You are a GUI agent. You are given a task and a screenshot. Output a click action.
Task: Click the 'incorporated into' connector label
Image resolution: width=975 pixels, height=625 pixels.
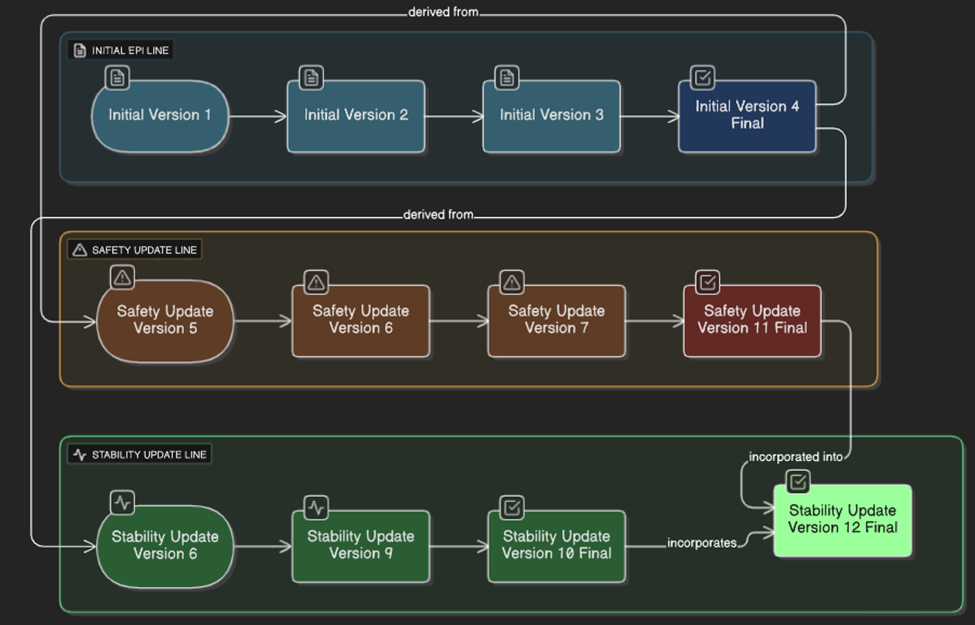click(797, 457)
